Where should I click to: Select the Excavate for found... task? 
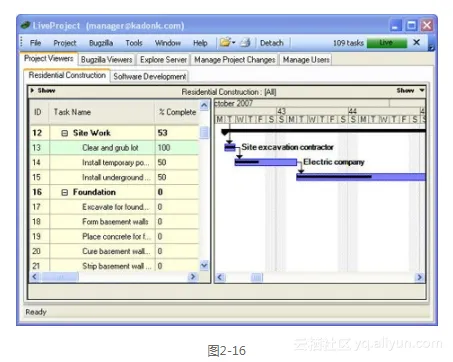click(x=115, y=207)
